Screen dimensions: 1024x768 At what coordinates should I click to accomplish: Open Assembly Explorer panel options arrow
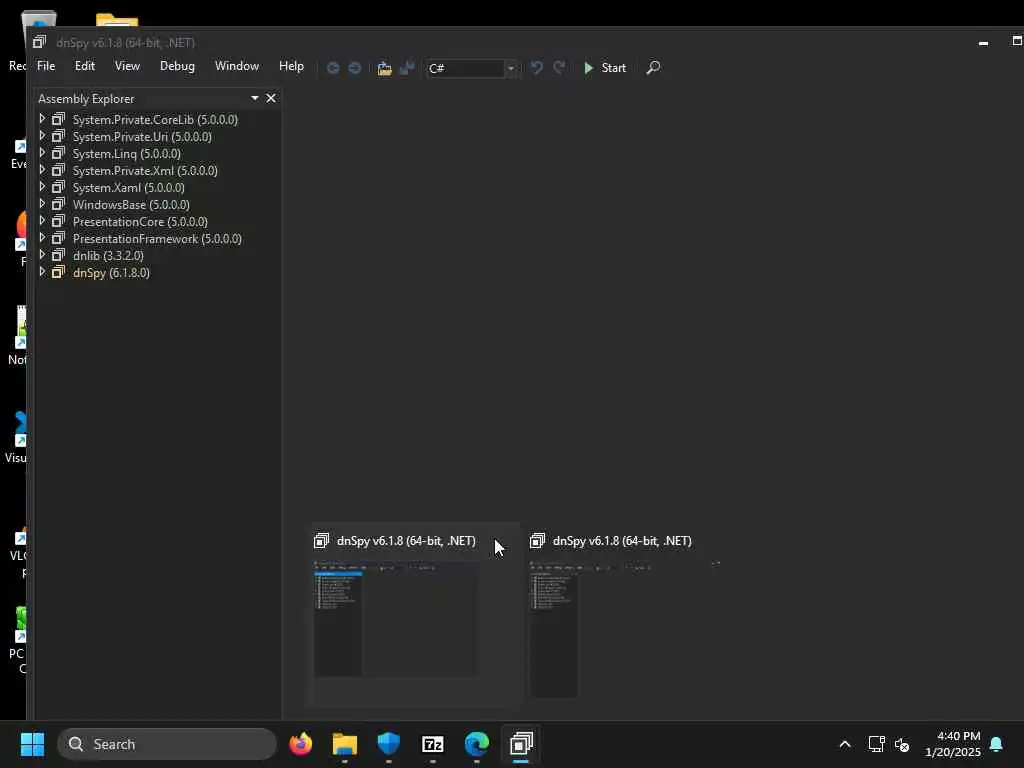pos(255,98)
